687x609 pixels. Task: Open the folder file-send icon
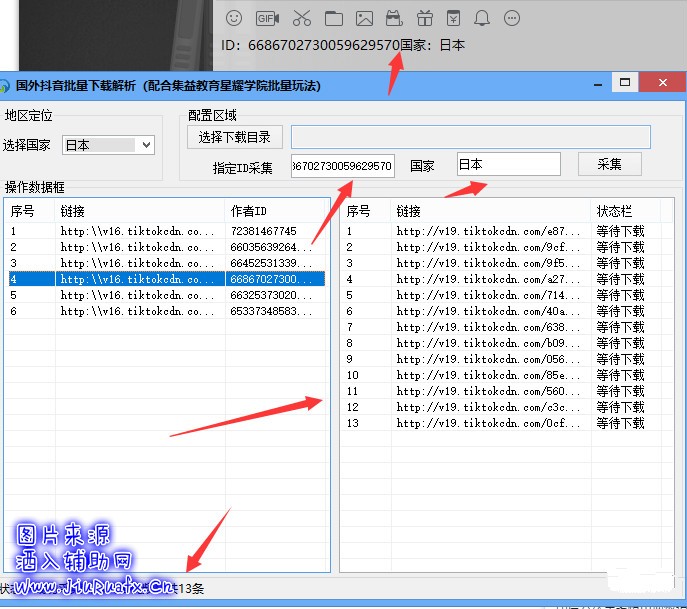point(333,18)
